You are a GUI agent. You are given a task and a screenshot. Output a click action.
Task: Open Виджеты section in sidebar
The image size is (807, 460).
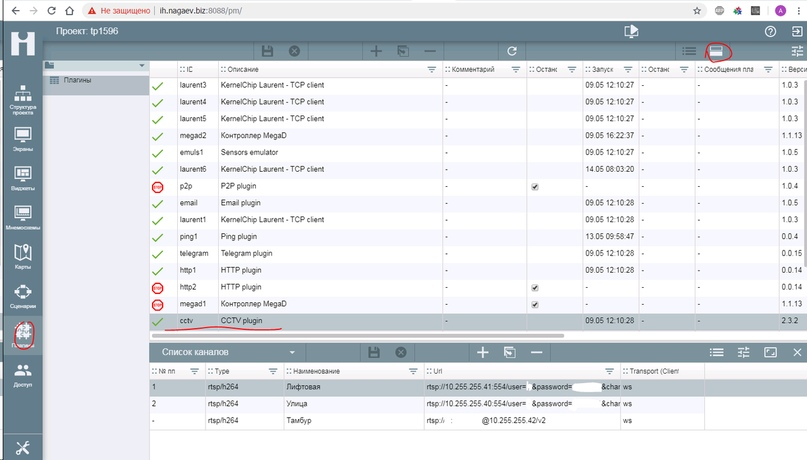point(23,179)
